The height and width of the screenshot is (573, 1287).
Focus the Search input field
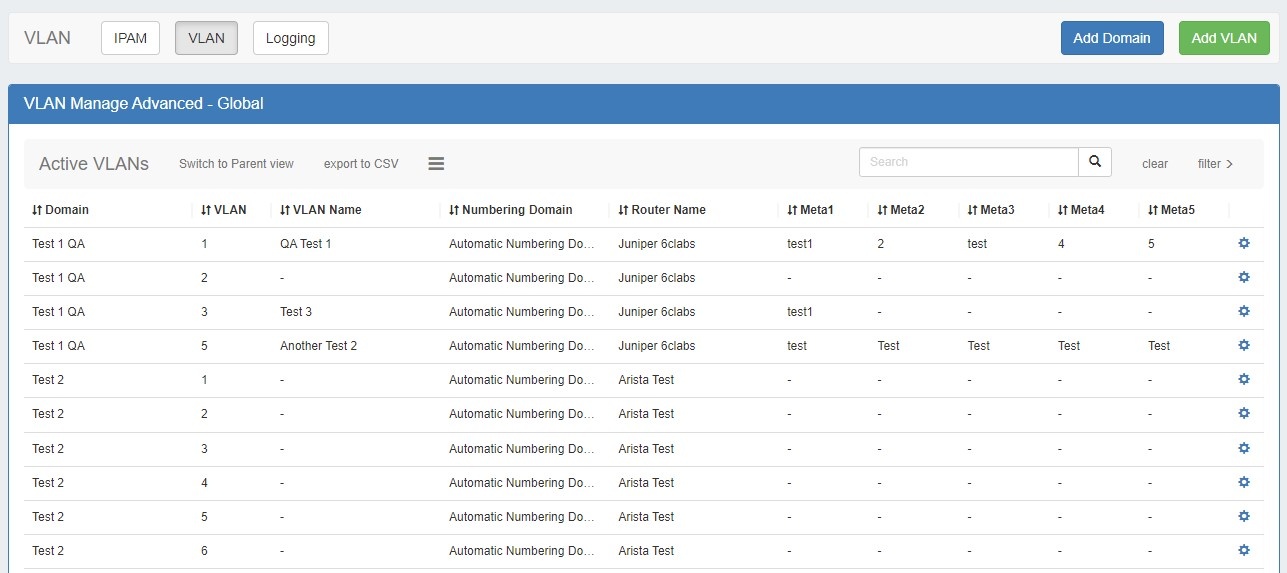(x=968, y=162)
